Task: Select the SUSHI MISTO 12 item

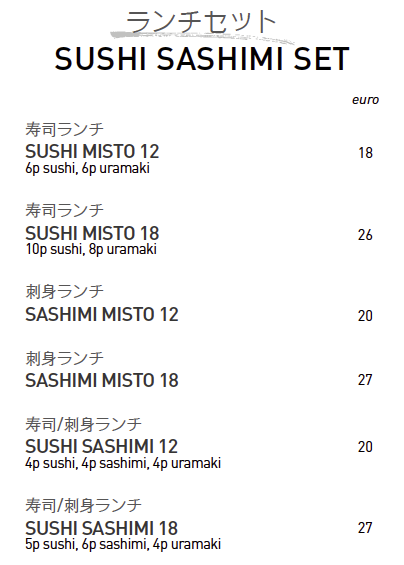Action: pyautogui.click(x=92, y=151)
